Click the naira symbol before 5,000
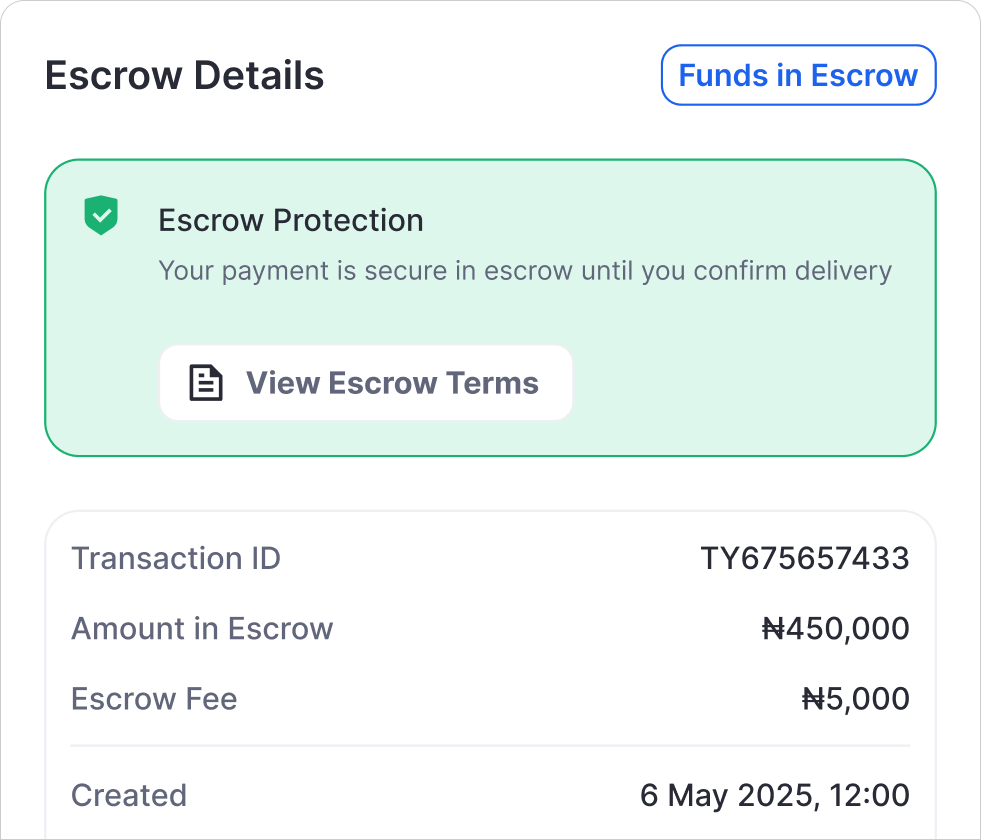Viewport: 981px width, 840px height. (813, 698)
